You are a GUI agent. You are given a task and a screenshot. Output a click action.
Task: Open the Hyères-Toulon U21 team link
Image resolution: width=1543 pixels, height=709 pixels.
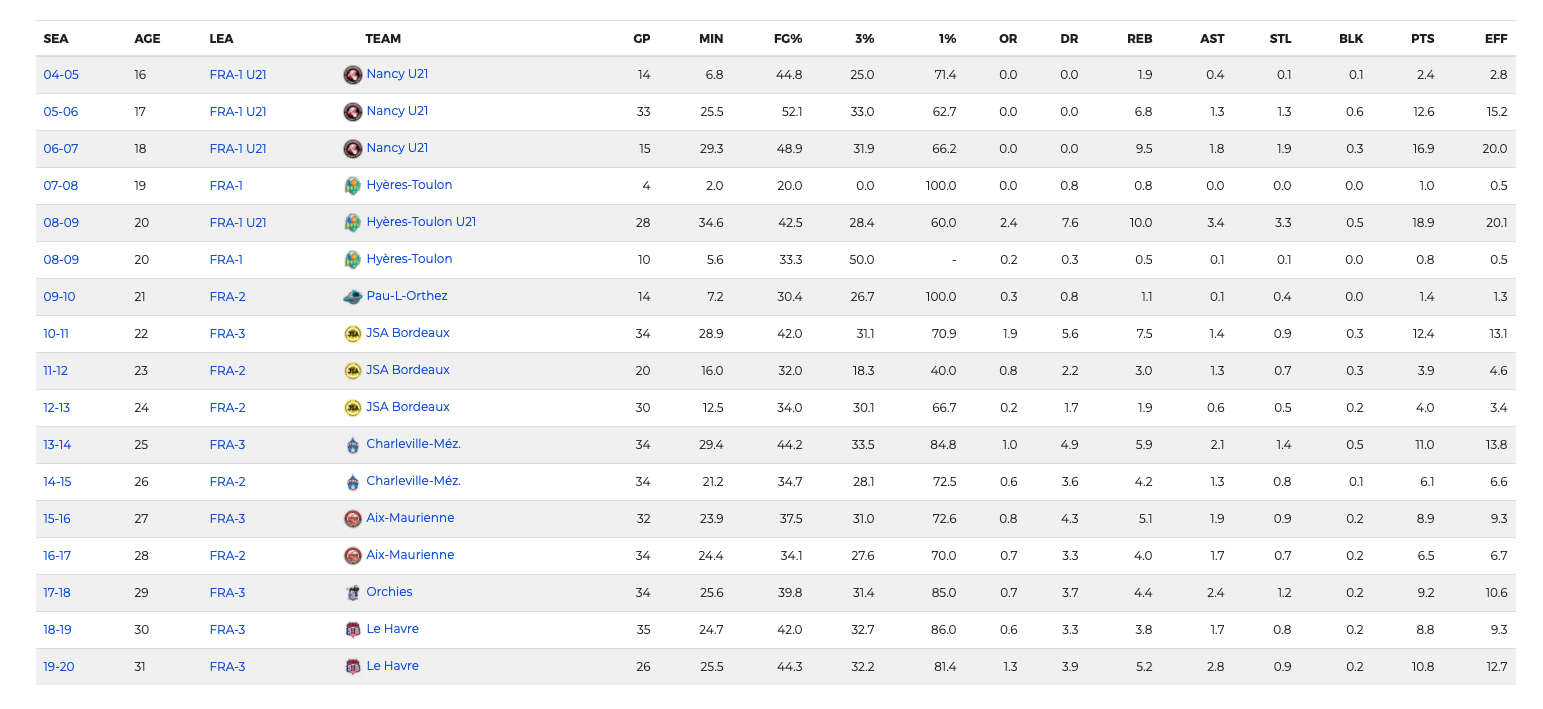pos(421,222)
